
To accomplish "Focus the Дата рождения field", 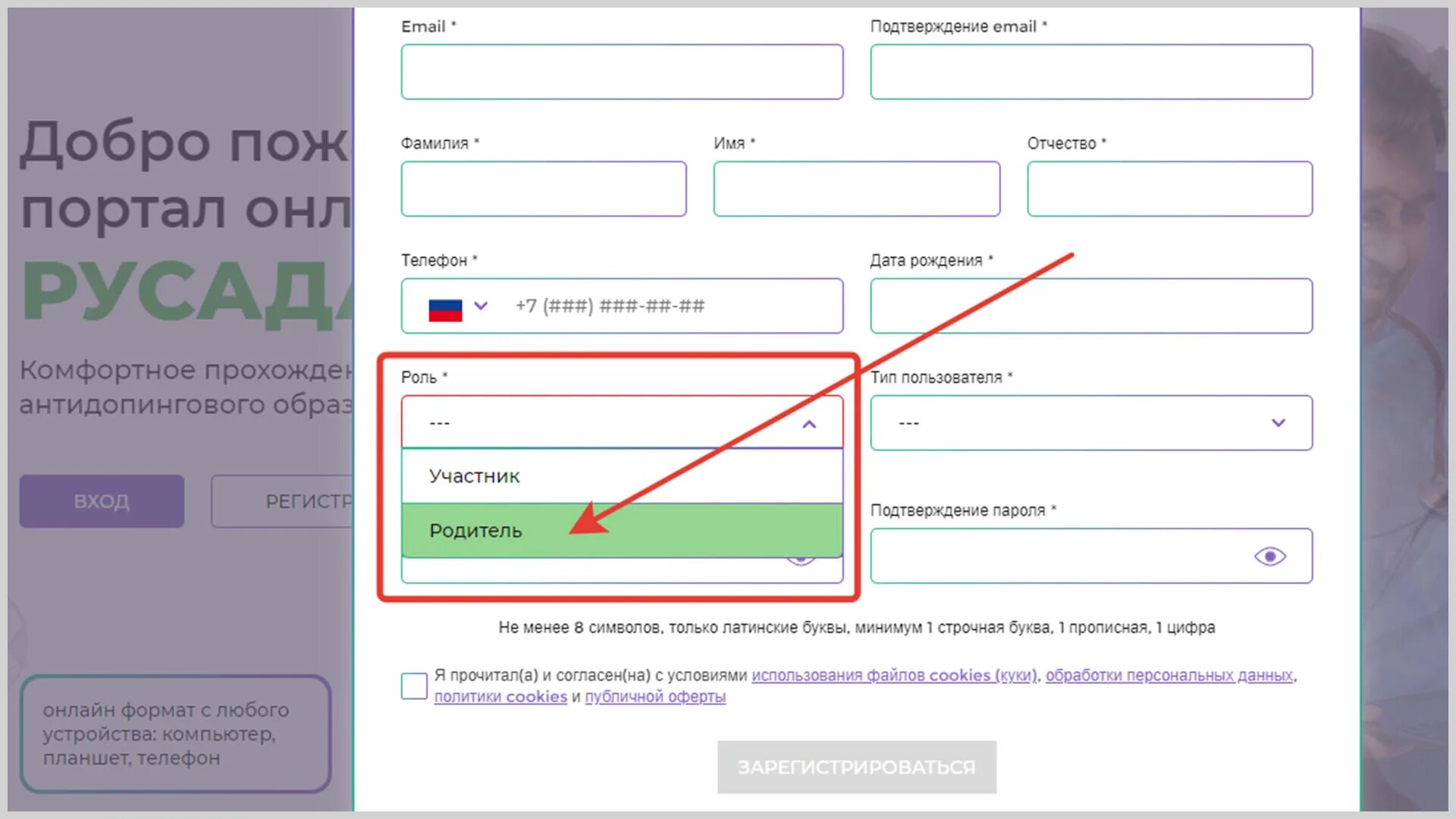I will 1090,306.
